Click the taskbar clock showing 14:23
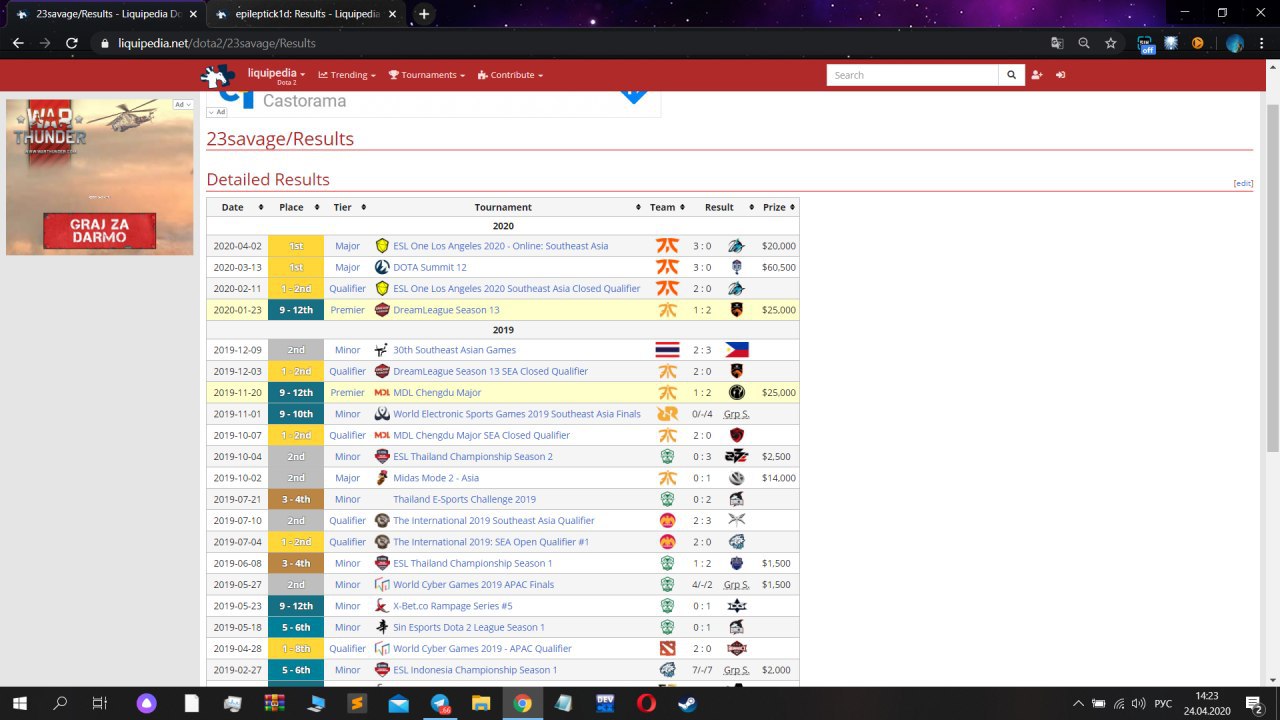This screenshot has width=1280, height=720. [x=1206, y=703]
